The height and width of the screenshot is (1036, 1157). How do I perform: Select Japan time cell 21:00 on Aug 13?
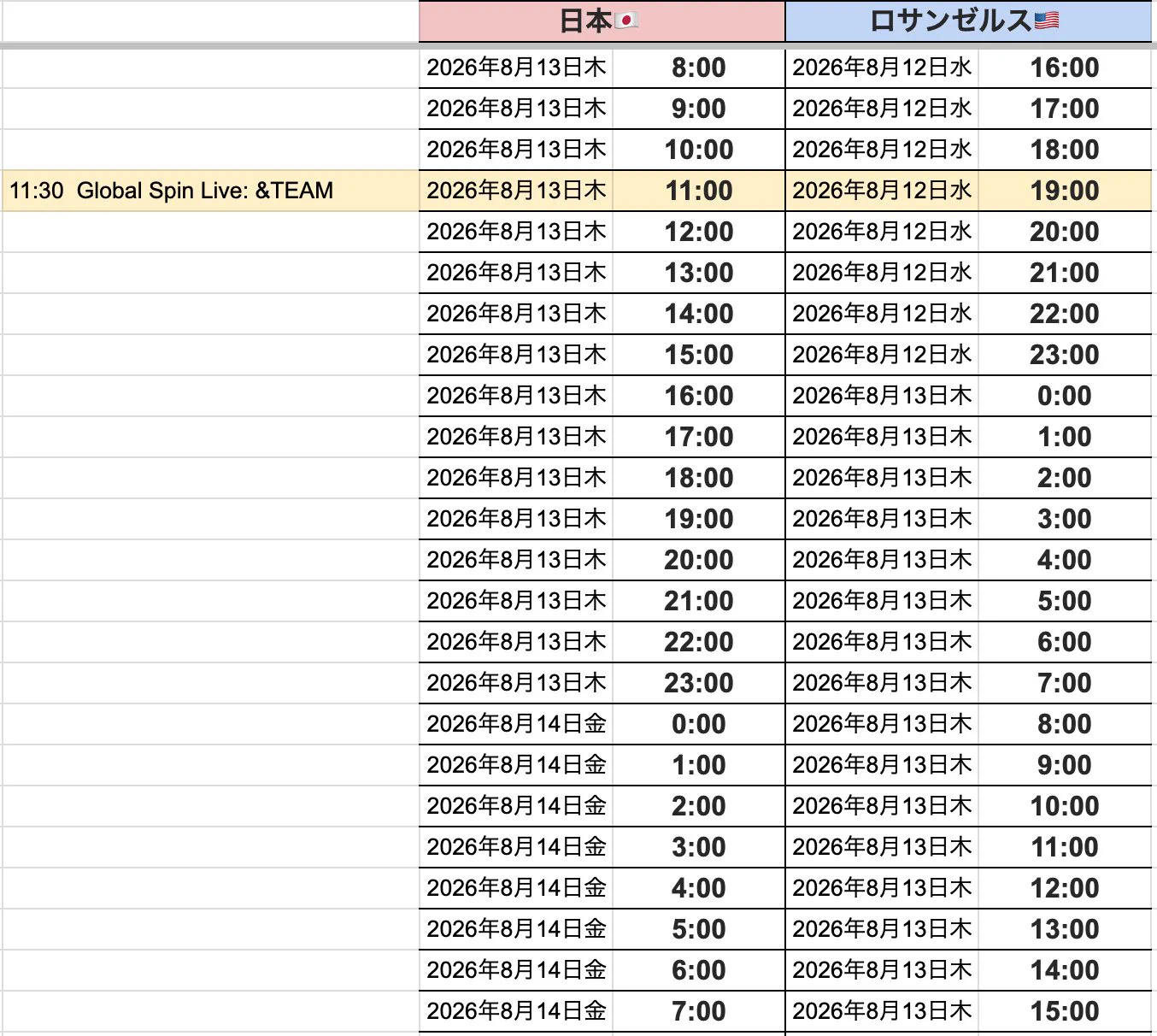click(x=698, y=601)
